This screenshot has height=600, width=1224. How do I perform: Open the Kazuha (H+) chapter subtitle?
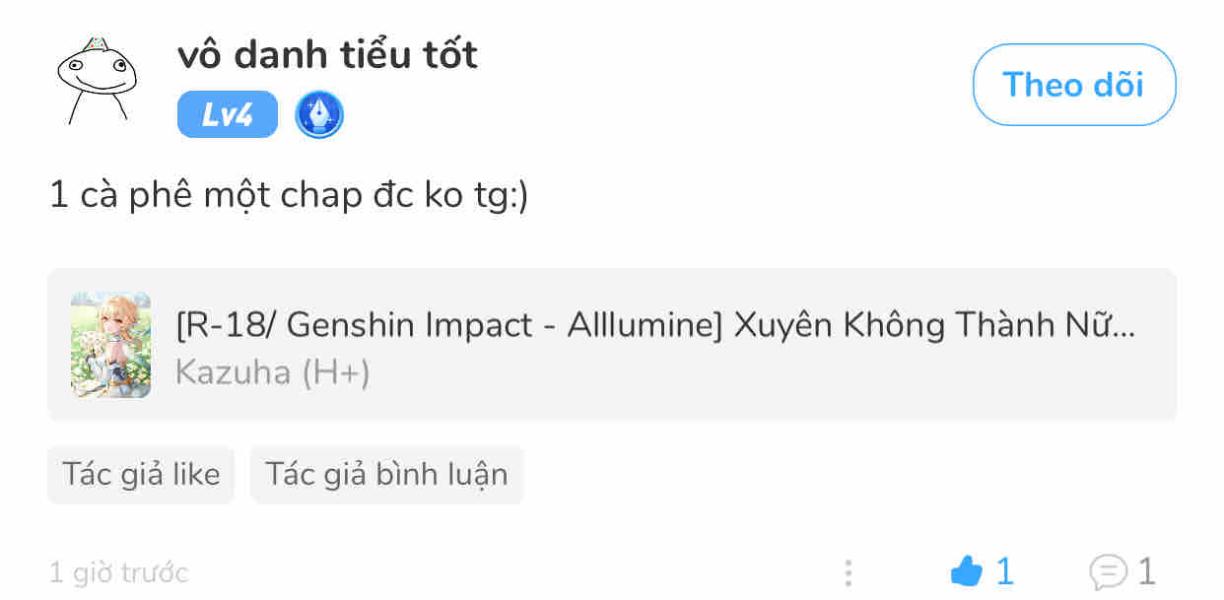[x=272, y=373]
